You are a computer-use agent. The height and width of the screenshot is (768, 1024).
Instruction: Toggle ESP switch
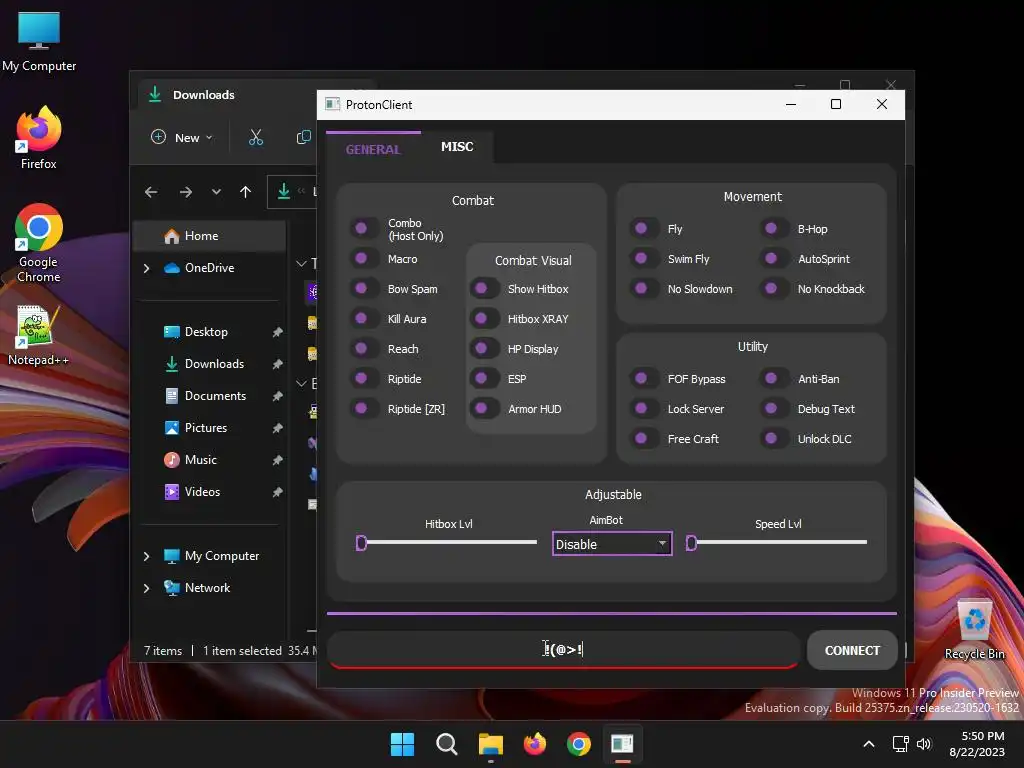(484, 379)
